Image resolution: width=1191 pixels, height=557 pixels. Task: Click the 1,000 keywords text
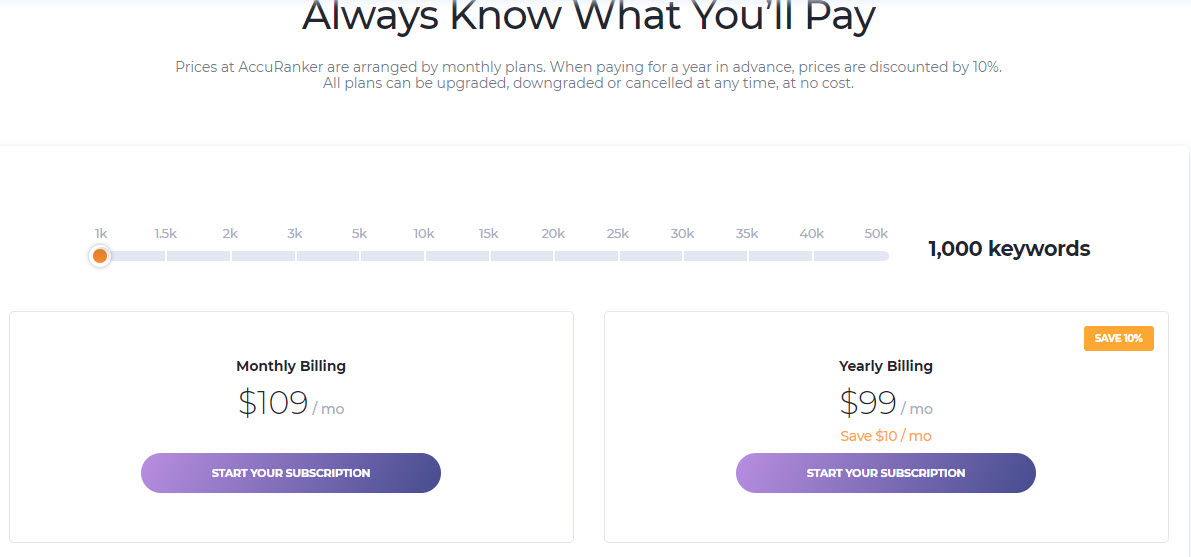pyautogui.click(x=1009, y=249)
